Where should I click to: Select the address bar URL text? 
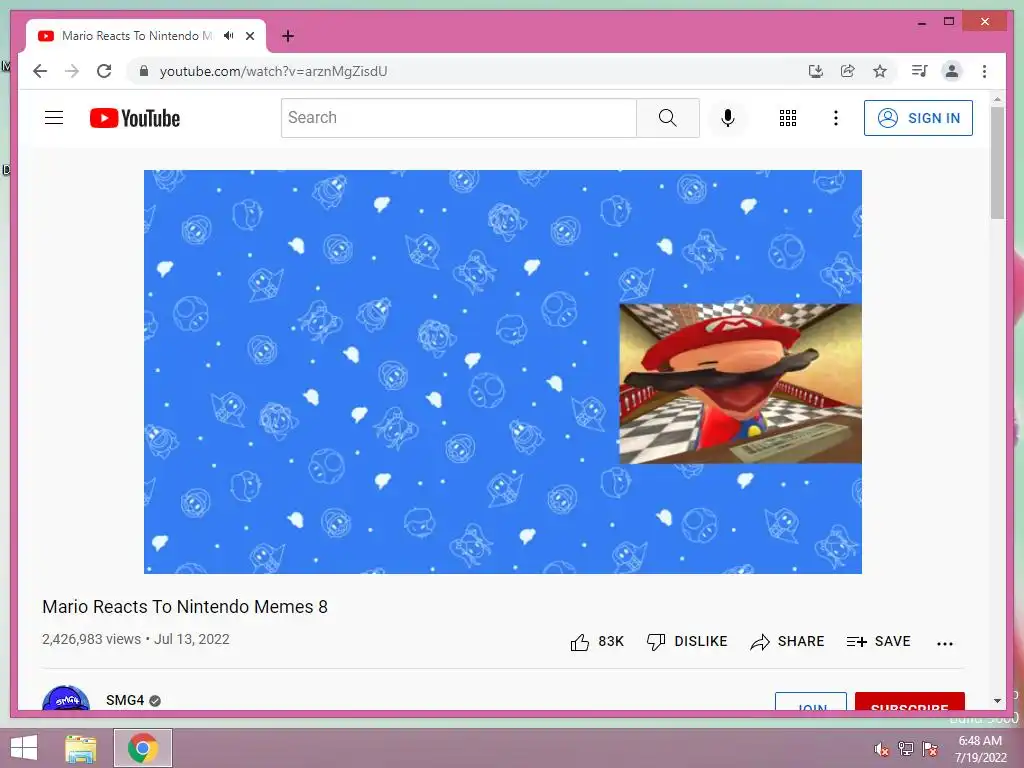click(x=273, y=71)
